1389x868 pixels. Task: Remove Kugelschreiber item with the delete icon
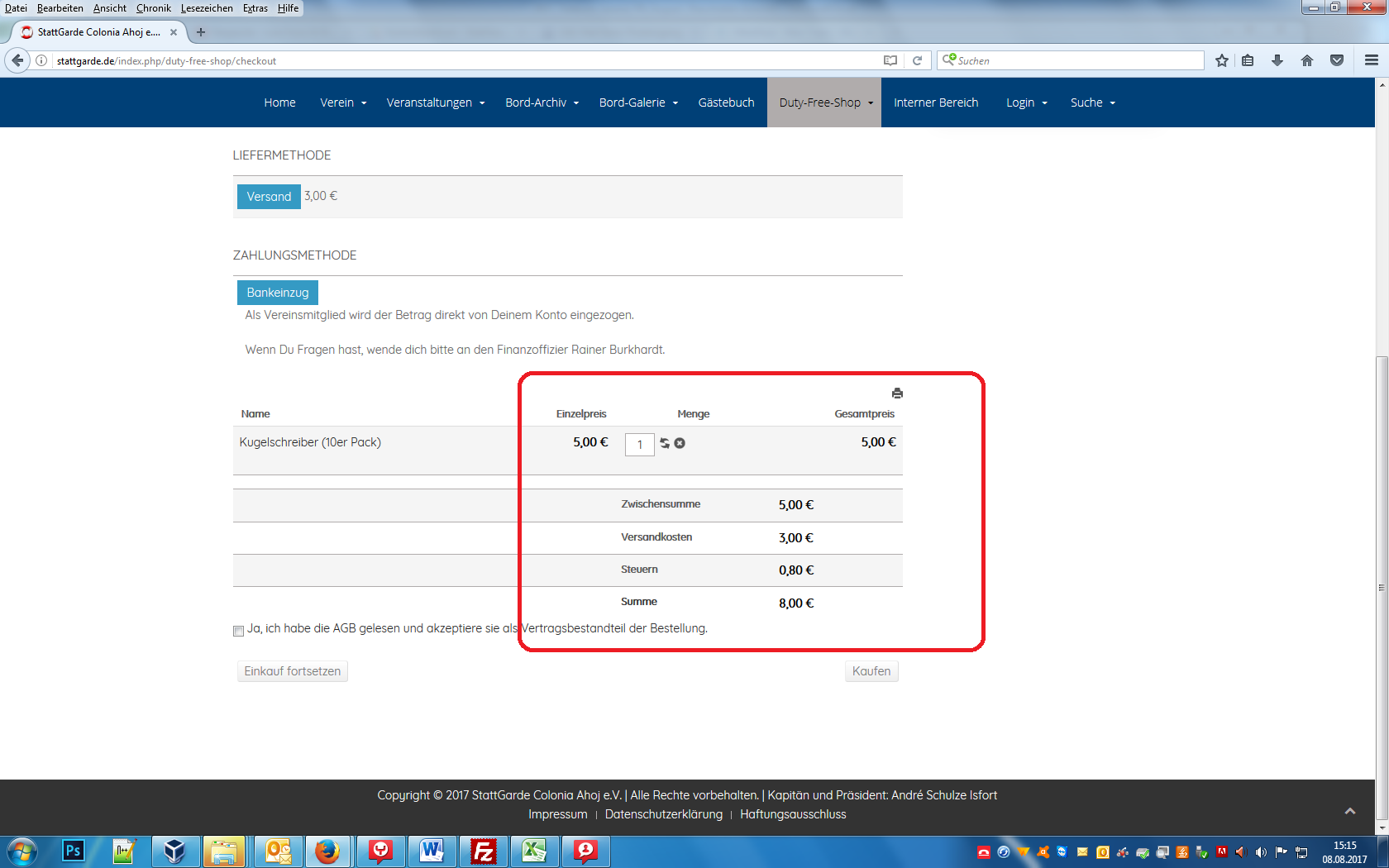pyautogui.click(x=680, y=443)
